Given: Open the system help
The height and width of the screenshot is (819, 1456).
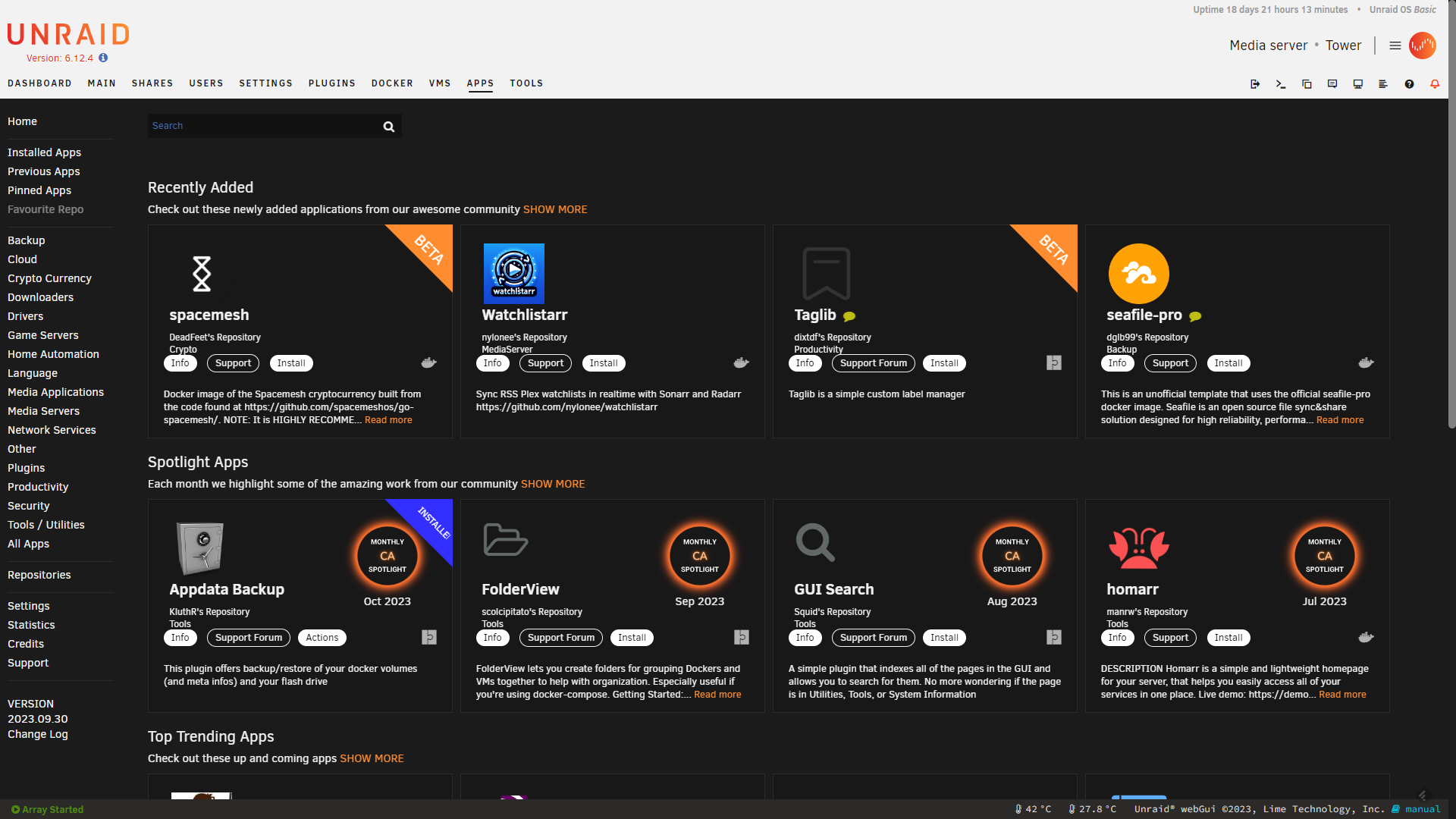Looking at the screenshot, I should point(1410,83).
